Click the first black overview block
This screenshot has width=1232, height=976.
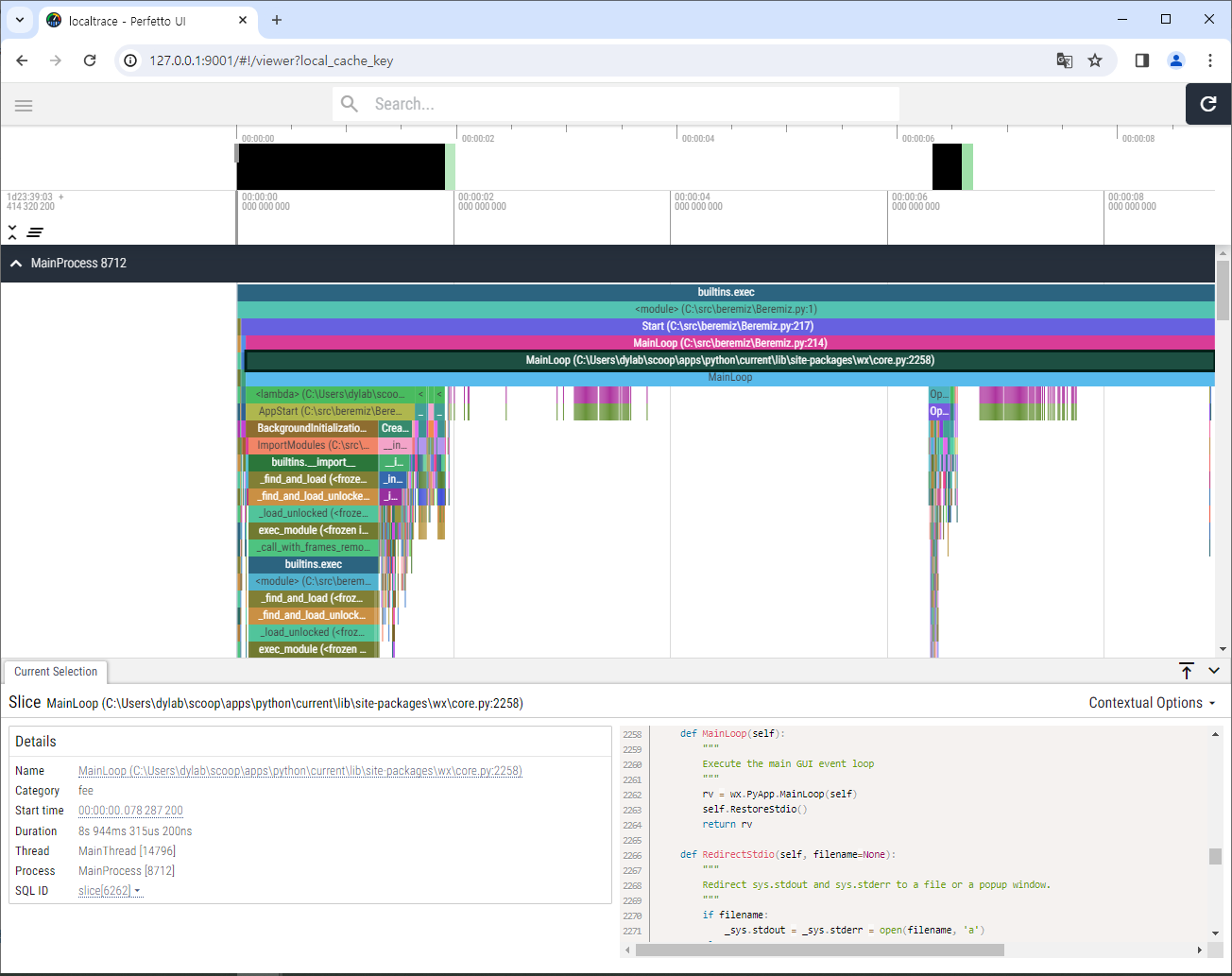340,167
